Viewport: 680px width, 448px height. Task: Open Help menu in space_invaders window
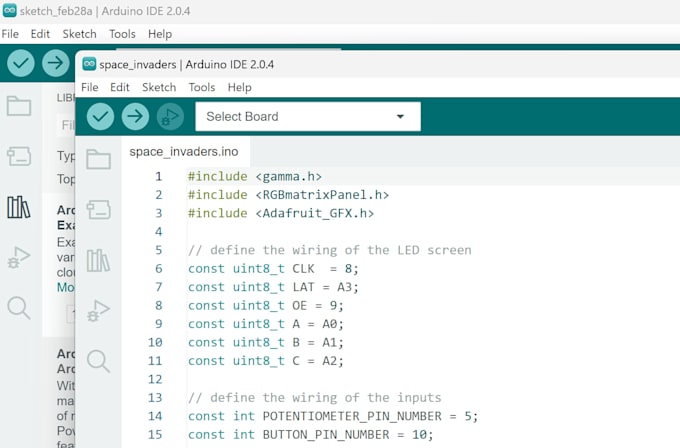[x=239, y=87]
